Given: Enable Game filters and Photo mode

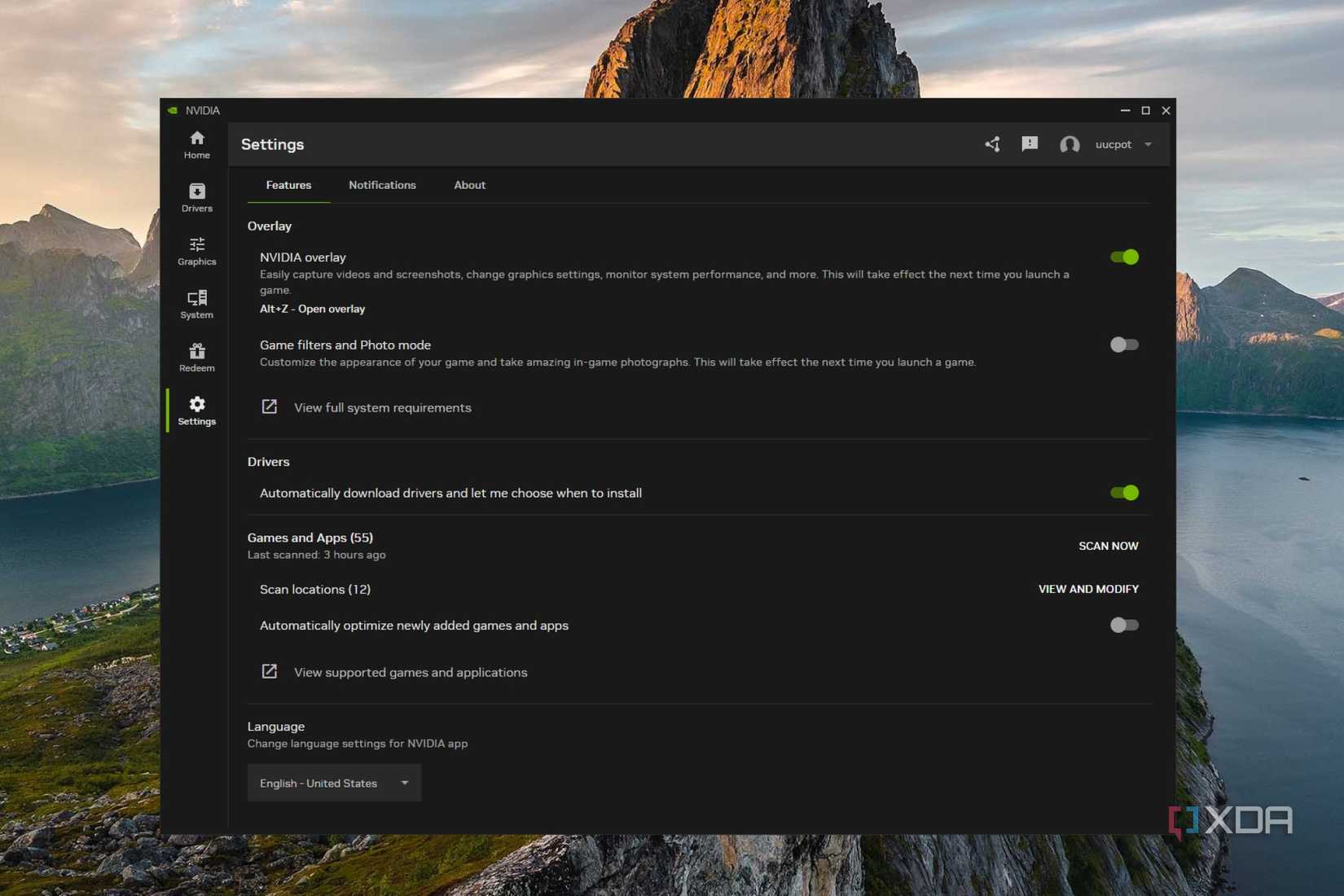Looking at the screenshot, I should (x=1124, y=345).
